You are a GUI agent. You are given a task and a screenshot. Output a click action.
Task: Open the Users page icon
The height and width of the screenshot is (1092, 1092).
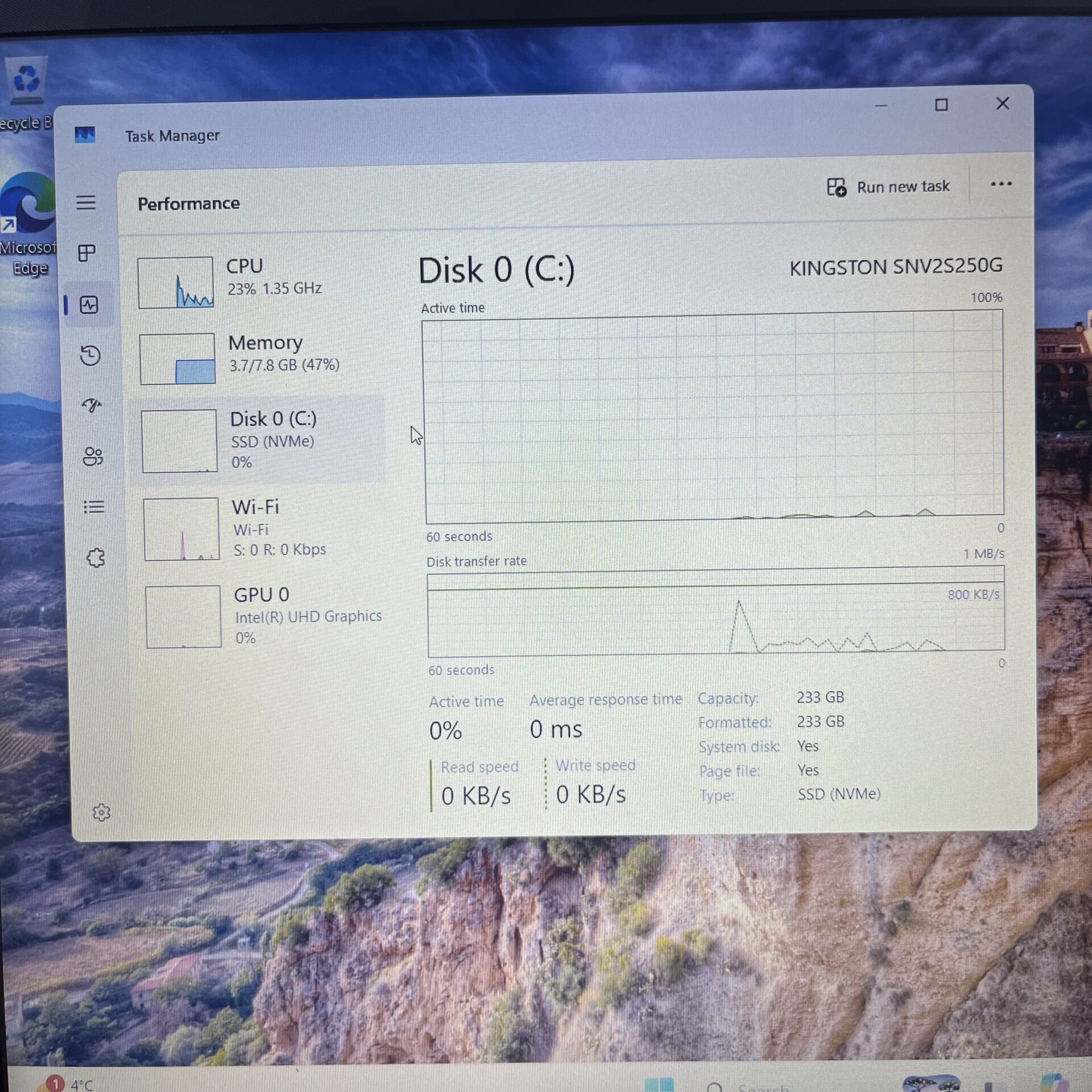click(93, 456)
